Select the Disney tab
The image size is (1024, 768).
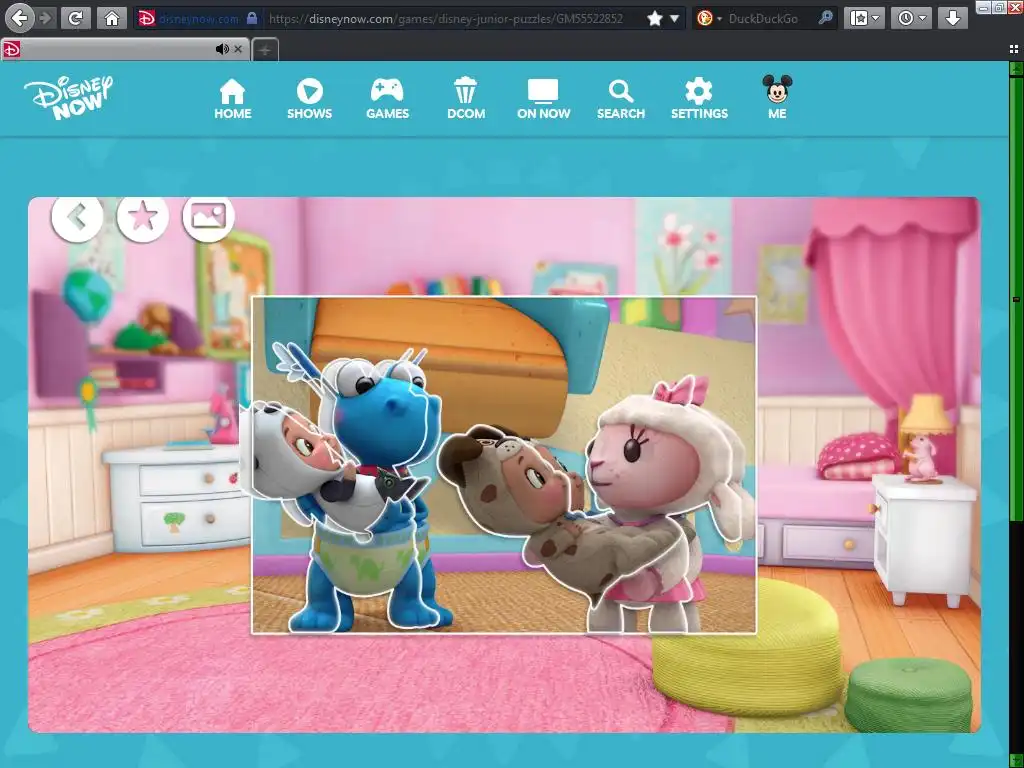point(124,49)
